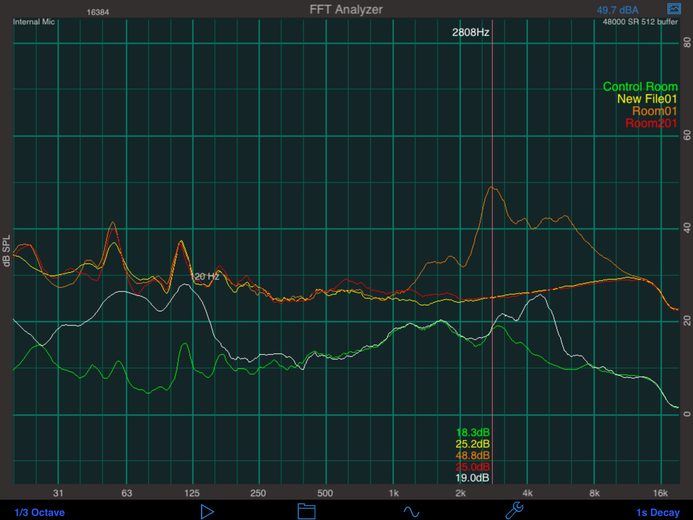
Task: Tap the screenshot icon next to the dBA reading
Action: 674,8
